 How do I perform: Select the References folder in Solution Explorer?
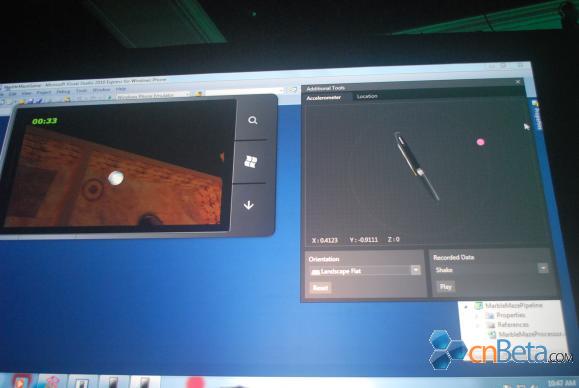513,325
